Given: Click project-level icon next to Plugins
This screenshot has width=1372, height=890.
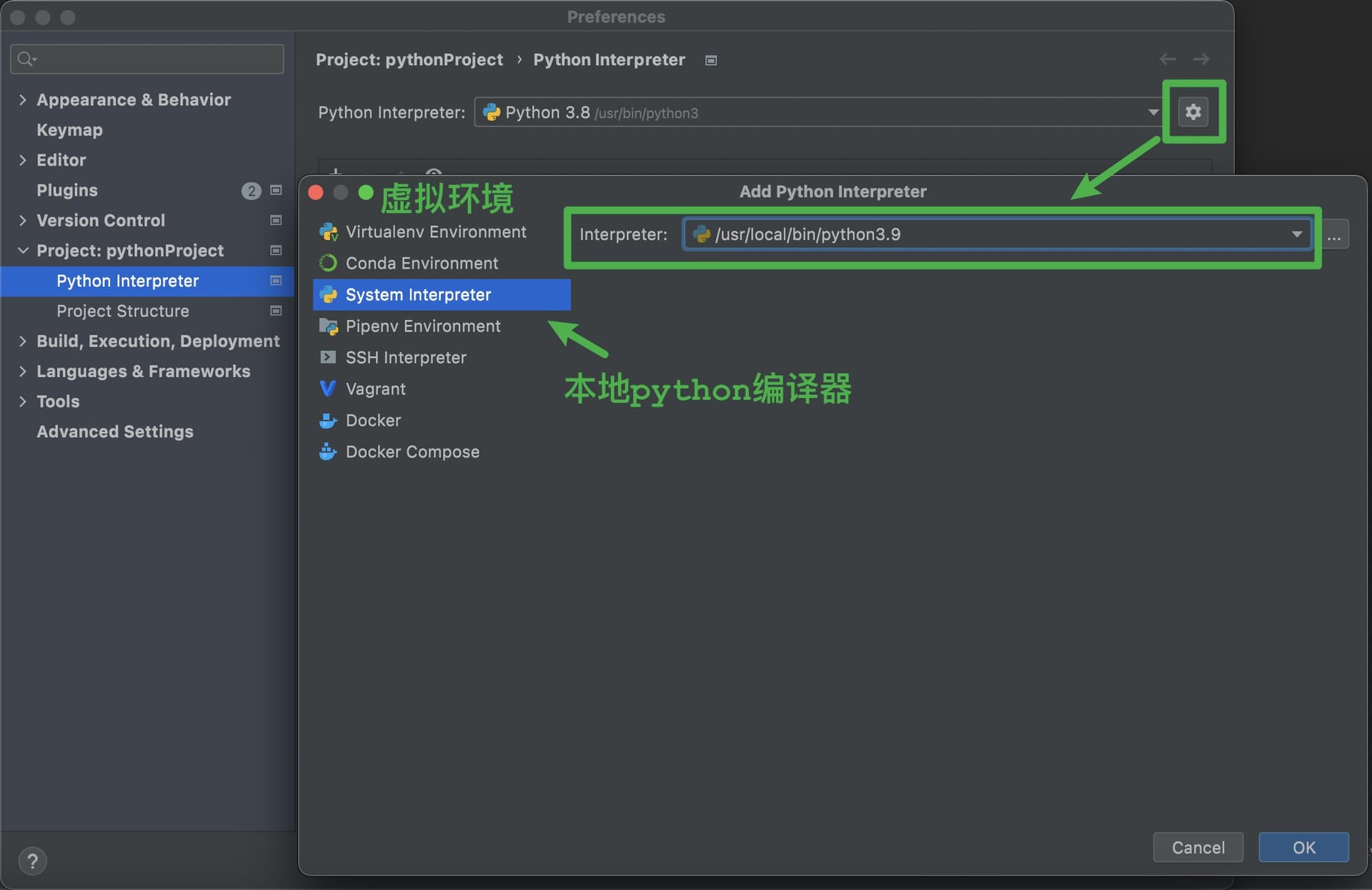Looking at the screenshot, I should (x=276, y=190).
